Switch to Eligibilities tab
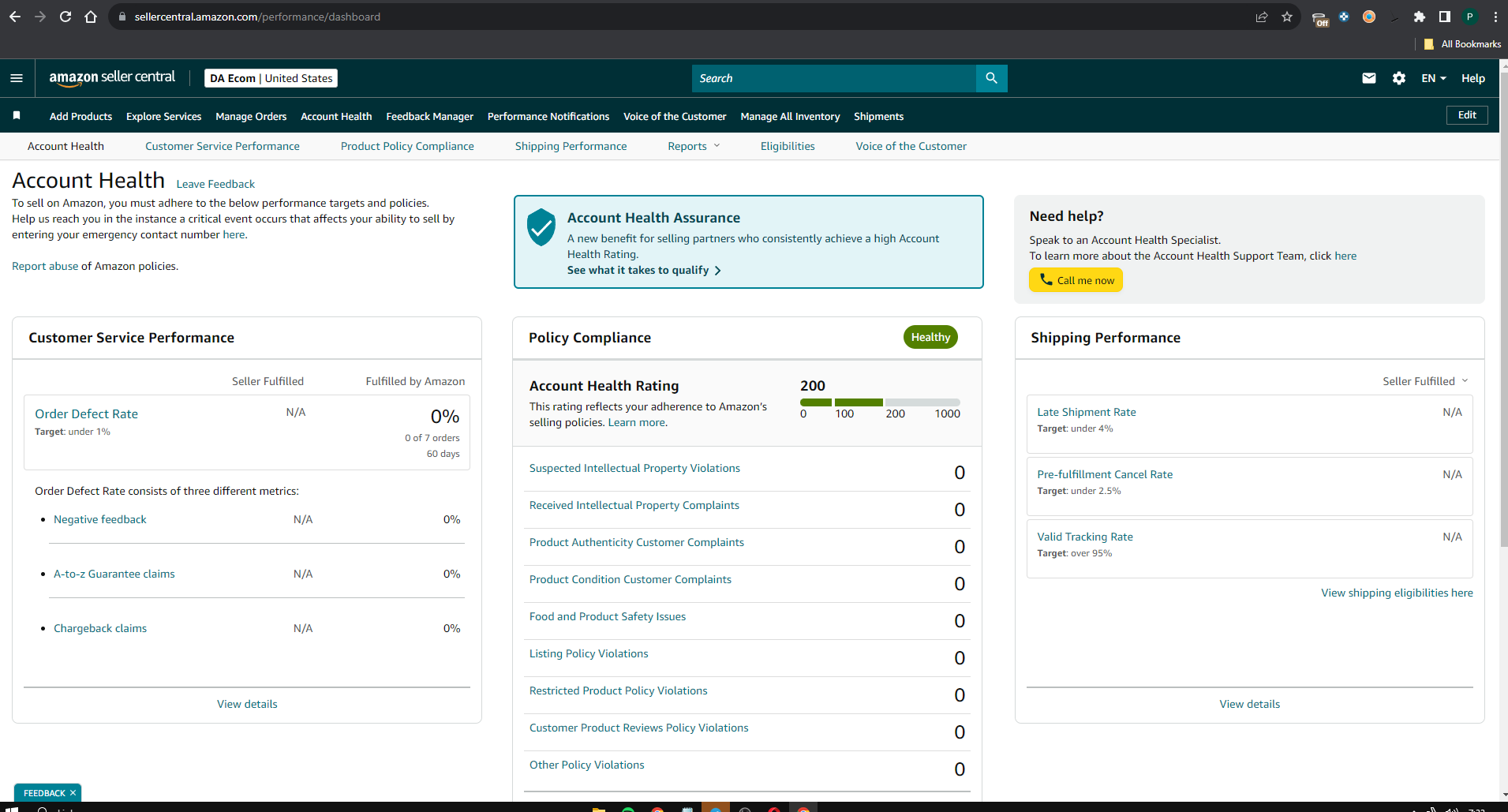Image resolution: width=1508 pixels, height=812 pixels. (x=788, y=146)
